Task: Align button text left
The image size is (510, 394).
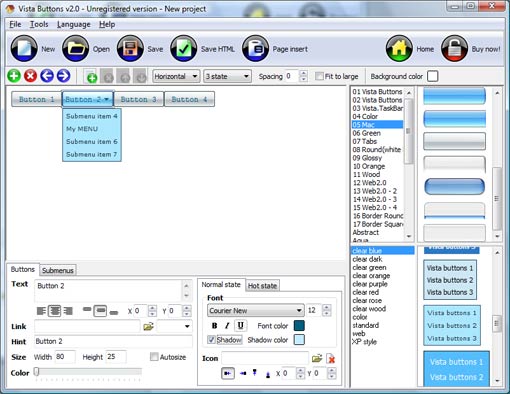Action: point(41,311)
